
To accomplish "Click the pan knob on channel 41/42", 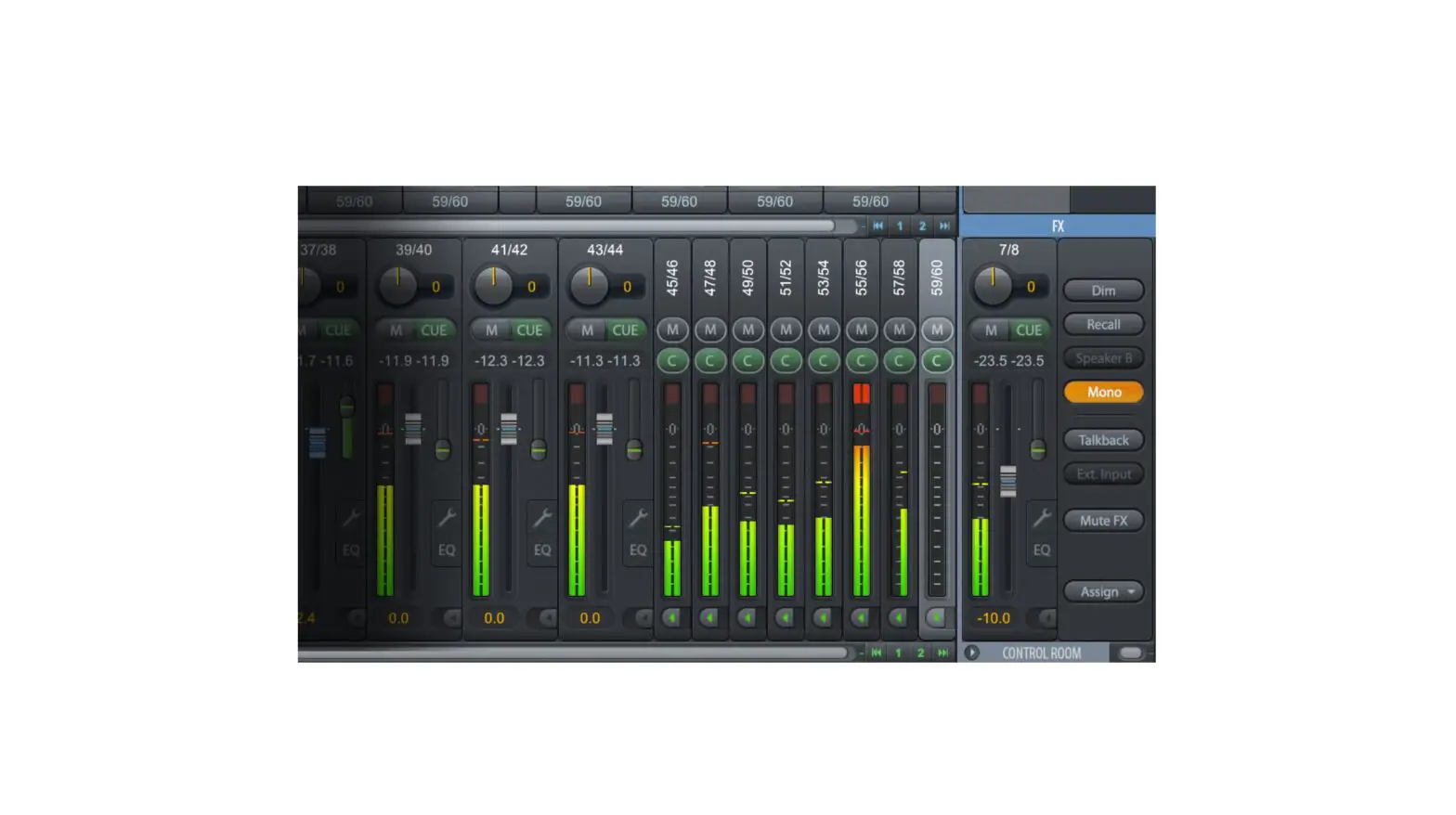I will pyautogui.click(x=493, y=286).
